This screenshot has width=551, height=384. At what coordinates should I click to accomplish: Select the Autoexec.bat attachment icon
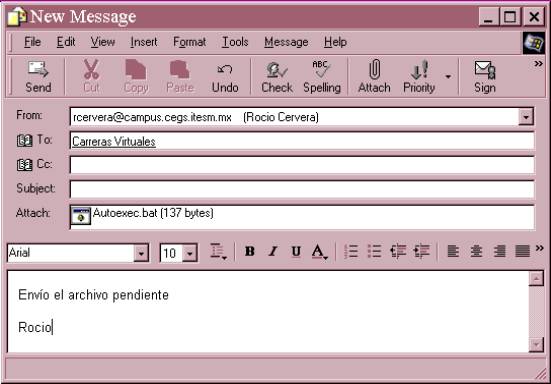[x=80, y=215]
